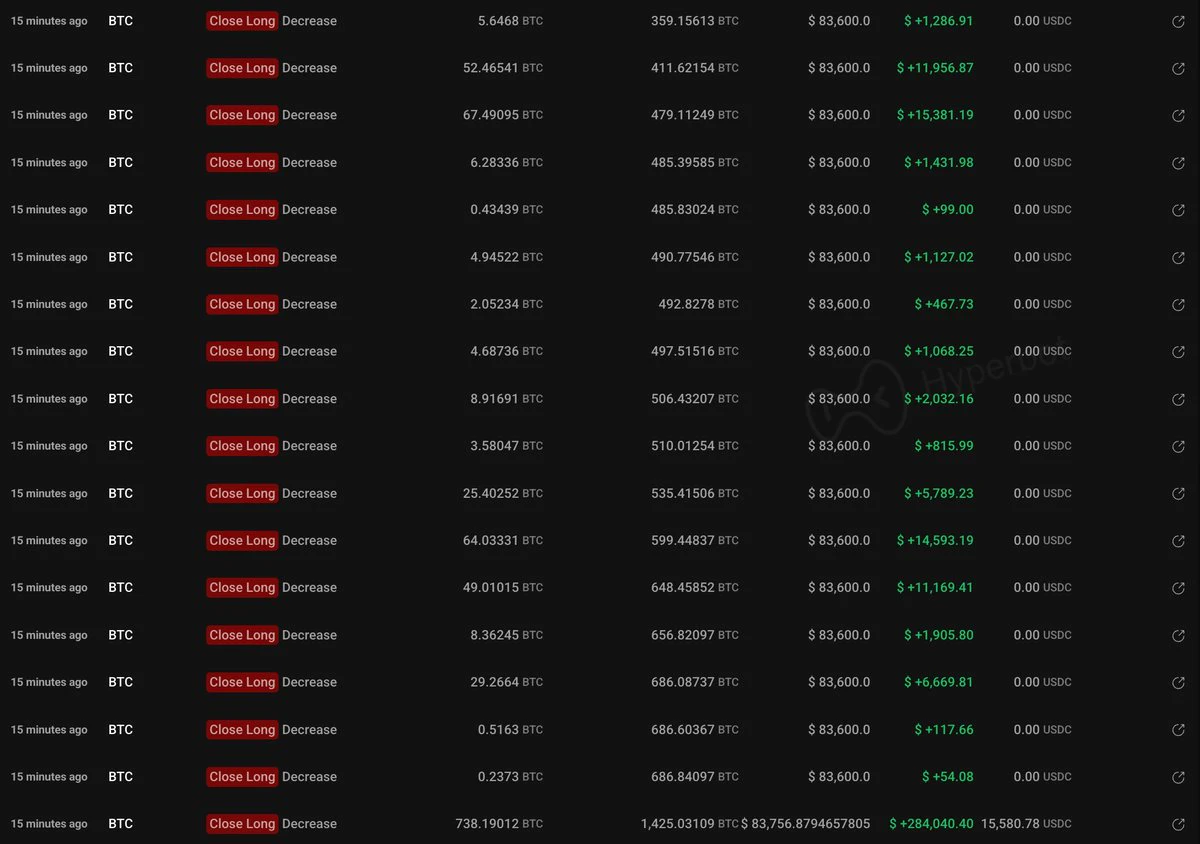1200x844 pixels.
Task: Click the position size 485.39585 BTC
Action: (x=695, y=163)
